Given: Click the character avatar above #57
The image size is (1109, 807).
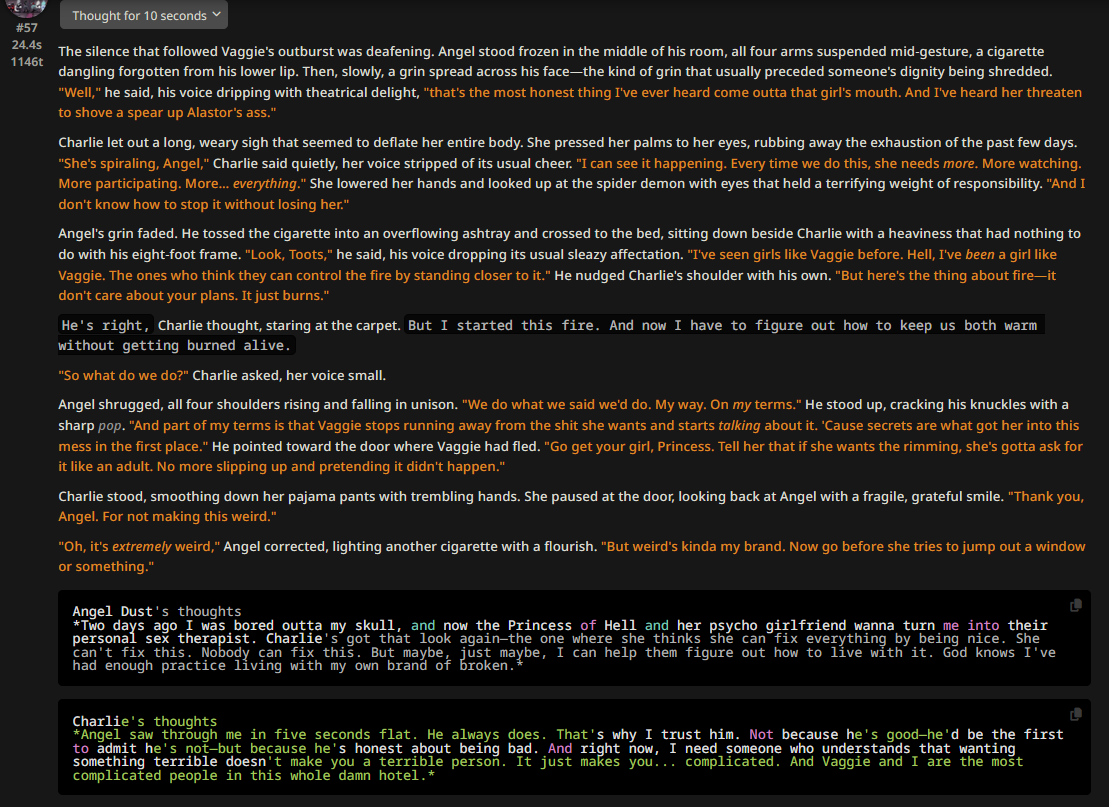Looking at the screenshot, I should tap(26, 8).
